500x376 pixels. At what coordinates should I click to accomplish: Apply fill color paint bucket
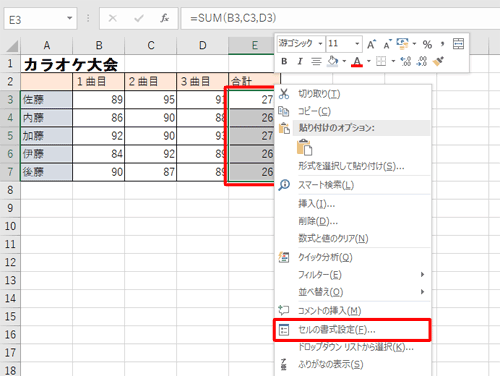333,61
